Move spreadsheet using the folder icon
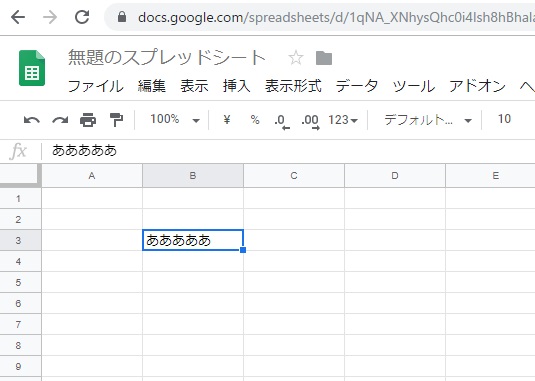 324,58
